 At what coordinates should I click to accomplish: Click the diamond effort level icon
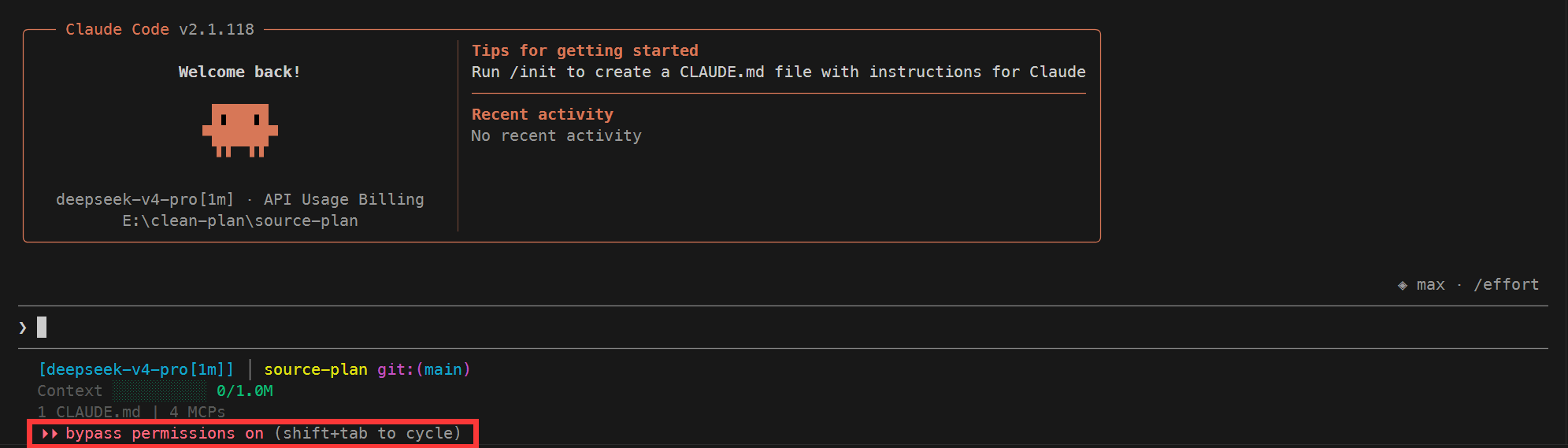pos(1403,285)
